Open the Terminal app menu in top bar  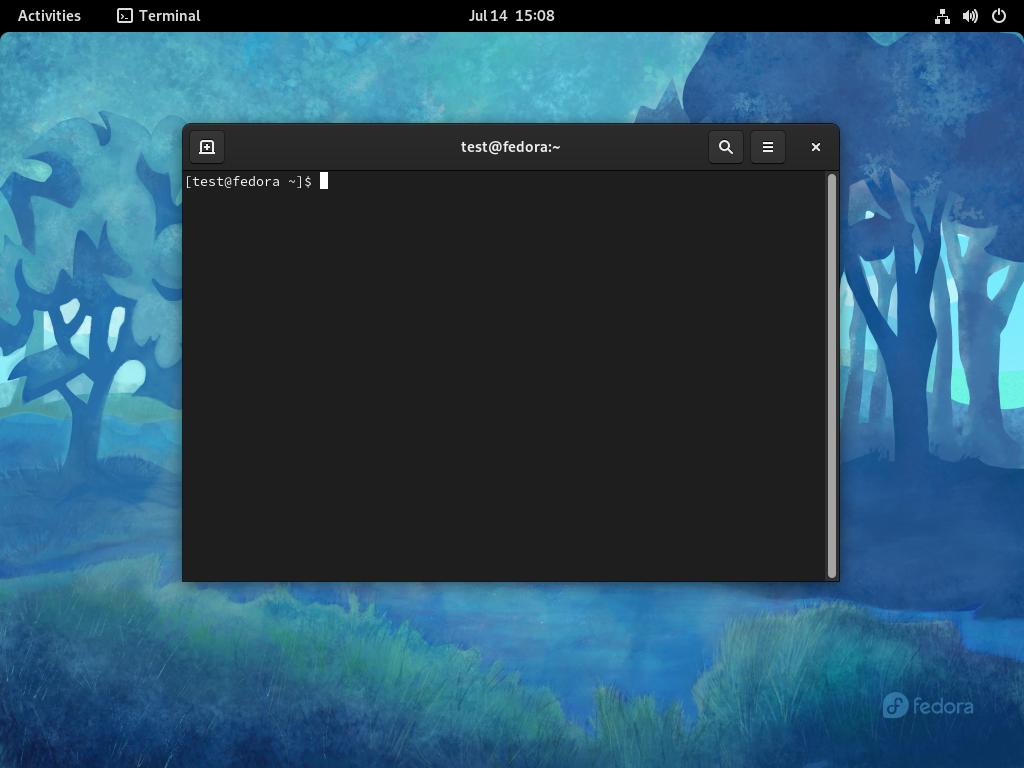[159, 16]
